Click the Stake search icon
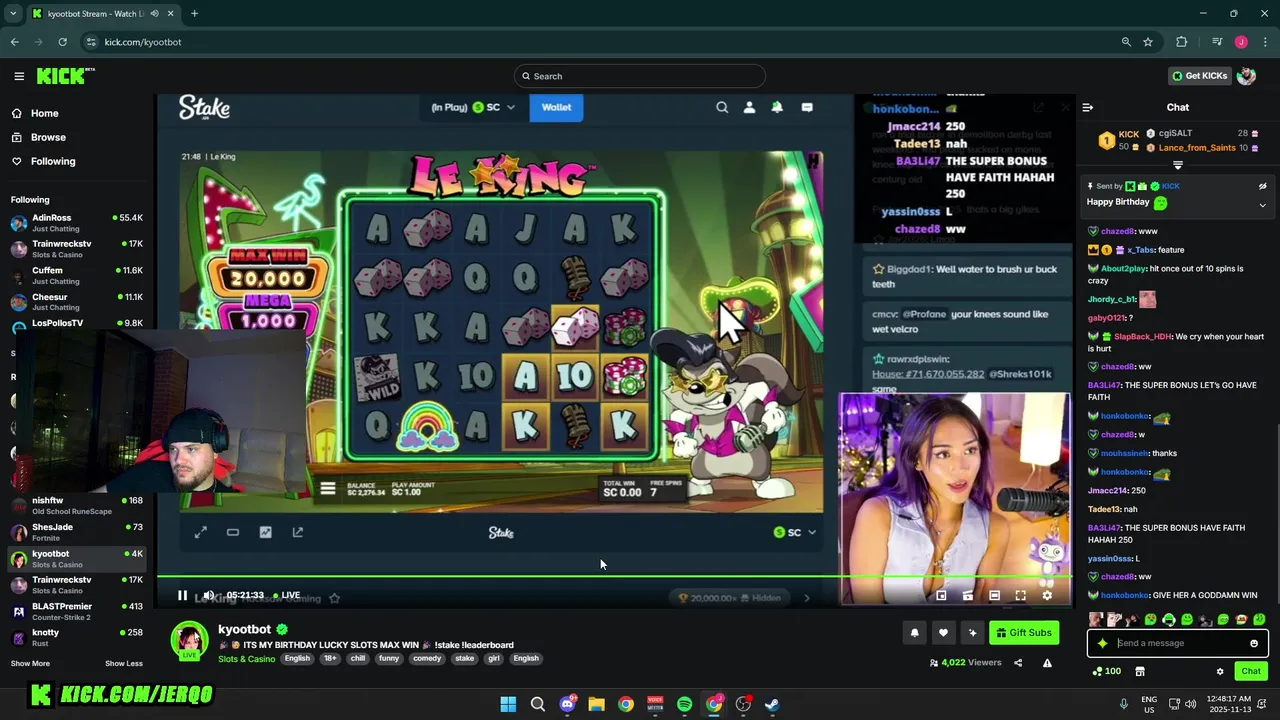This screenshot has height=720, width=1280. (722, 107)
